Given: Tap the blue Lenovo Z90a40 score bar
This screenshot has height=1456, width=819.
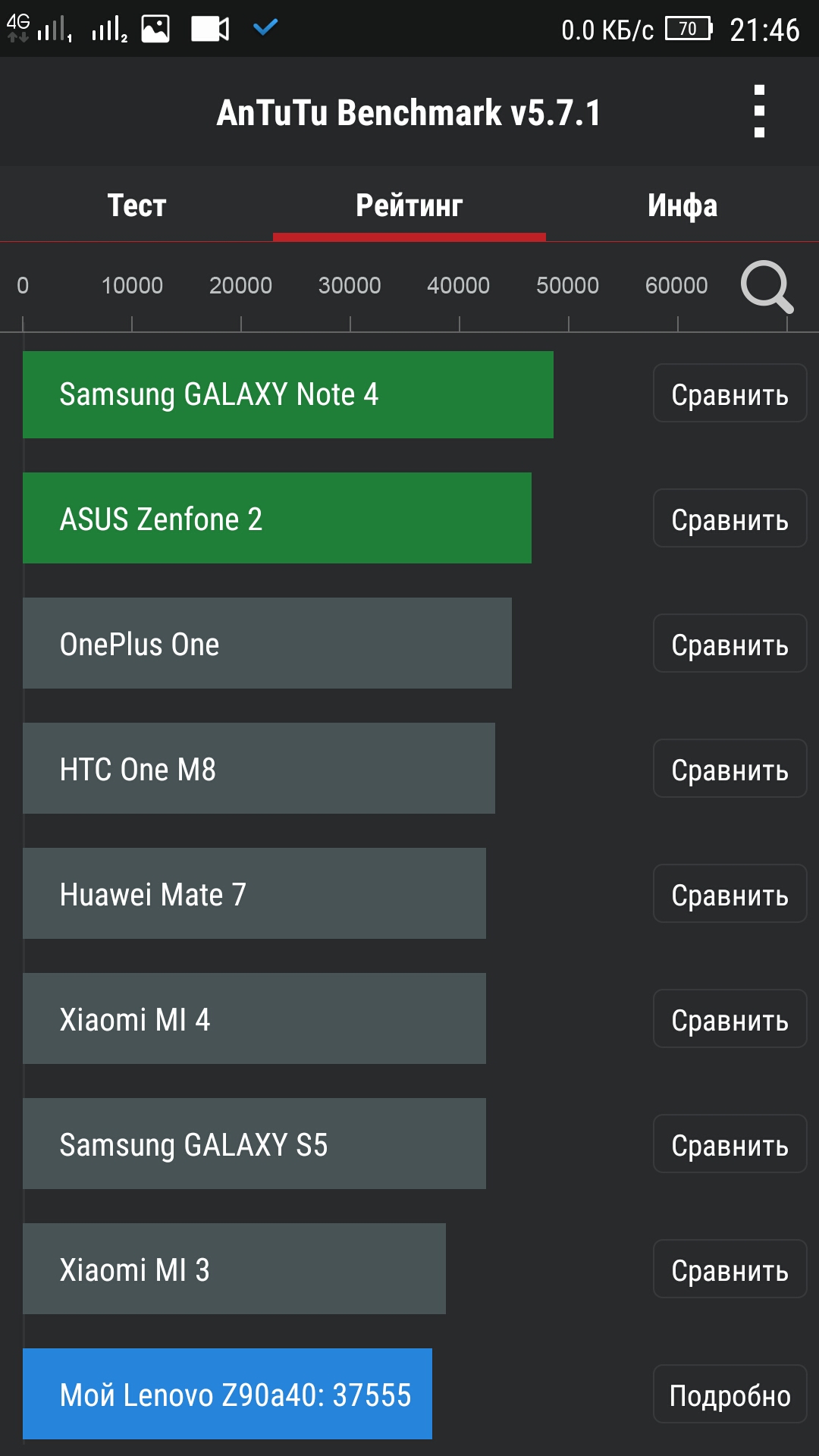Looking at the screenshot, I should click(227, 1394).
